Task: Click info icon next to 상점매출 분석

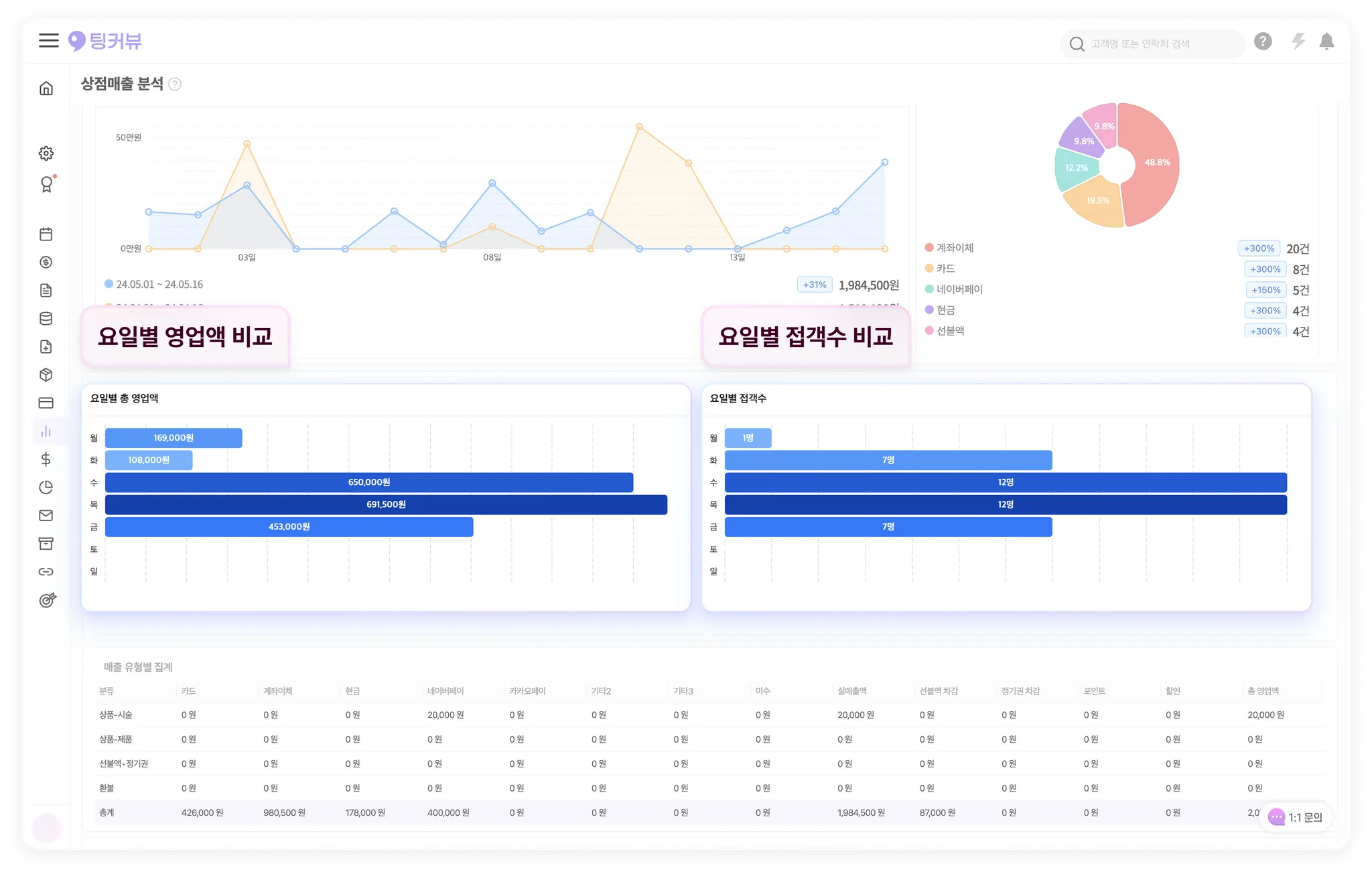Action: 175,84
